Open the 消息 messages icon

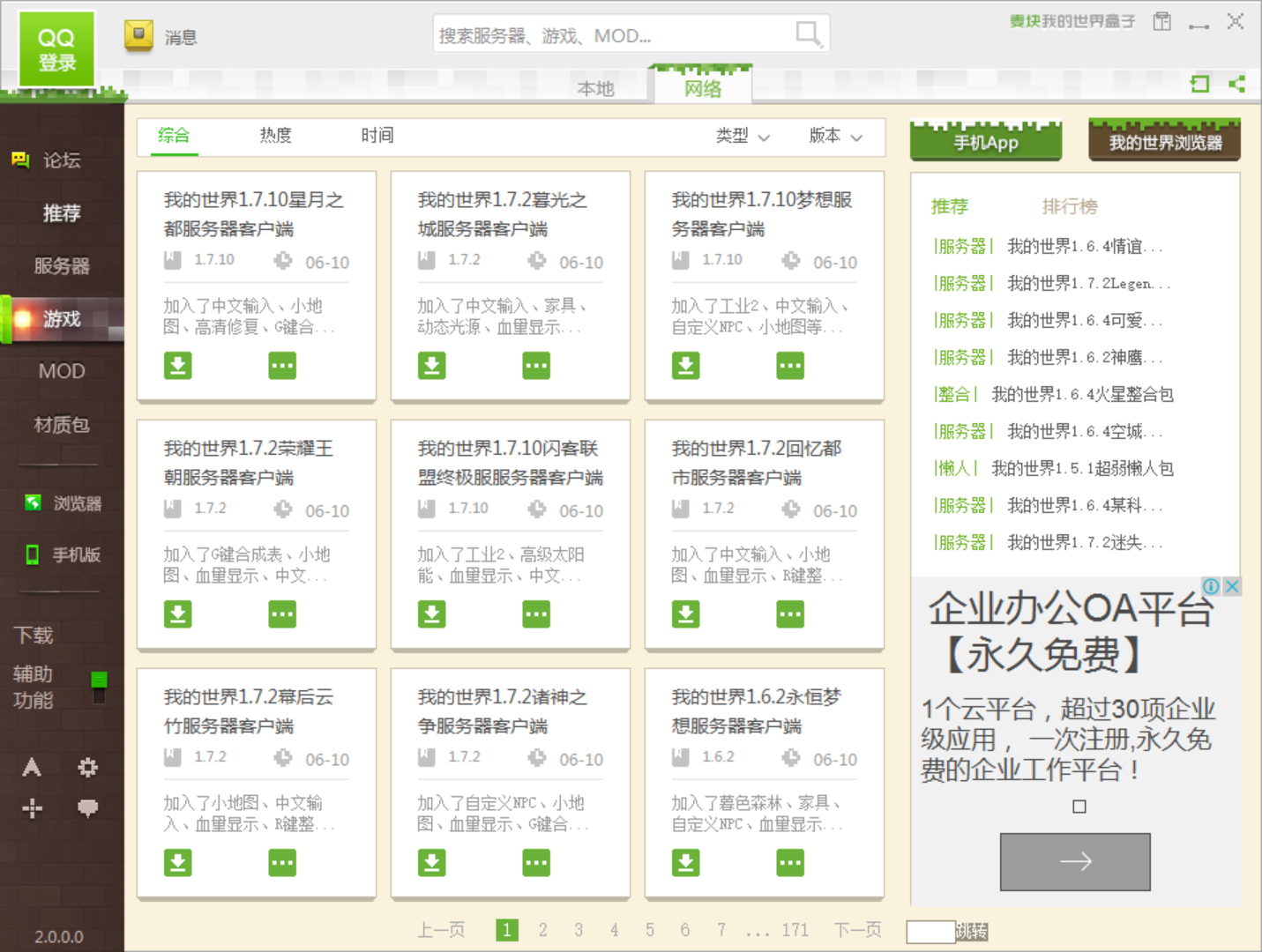pos(138,35)
